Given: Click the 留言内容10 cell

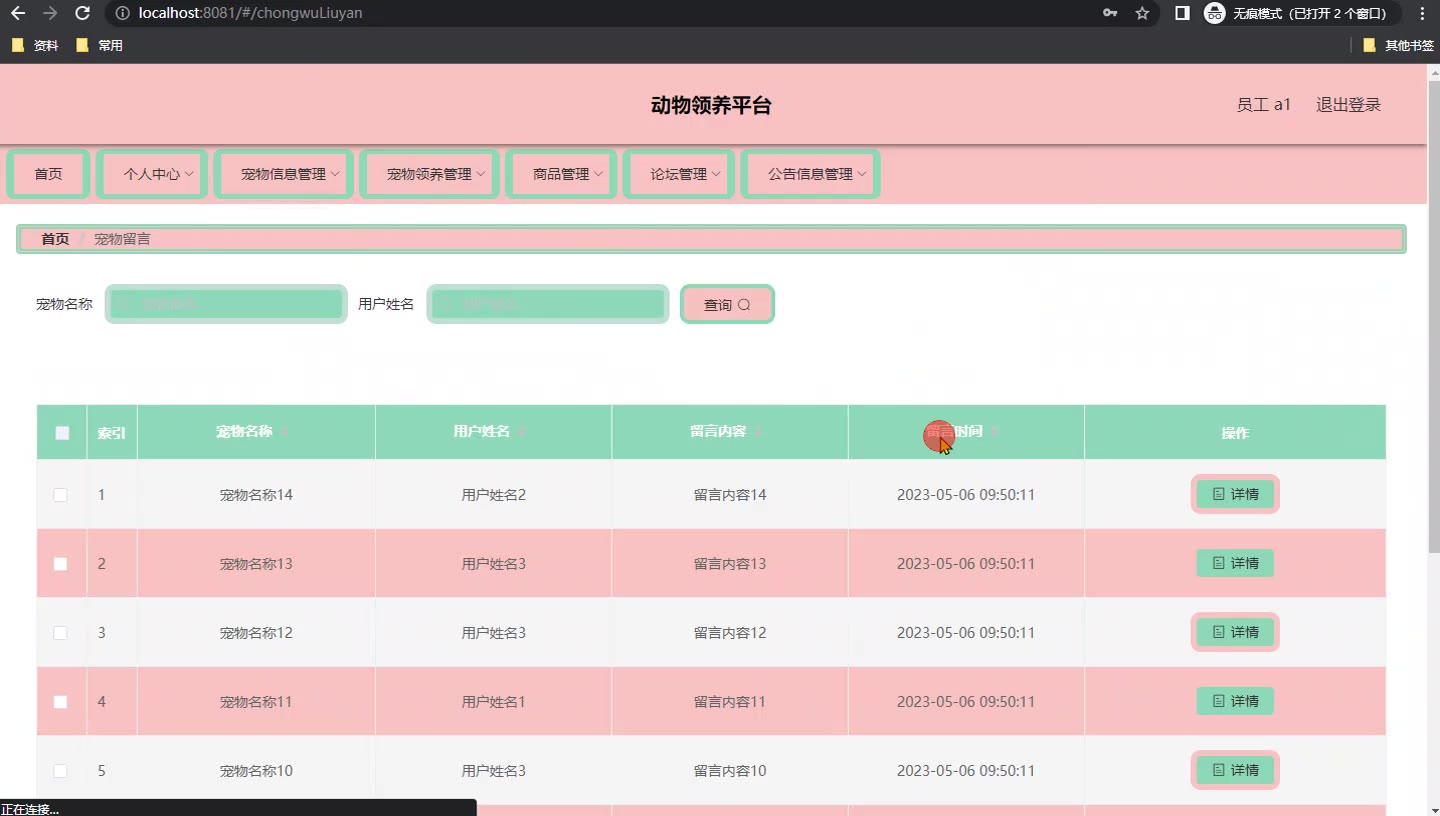Looking at the screenshot, I should [x=730, y=771].
